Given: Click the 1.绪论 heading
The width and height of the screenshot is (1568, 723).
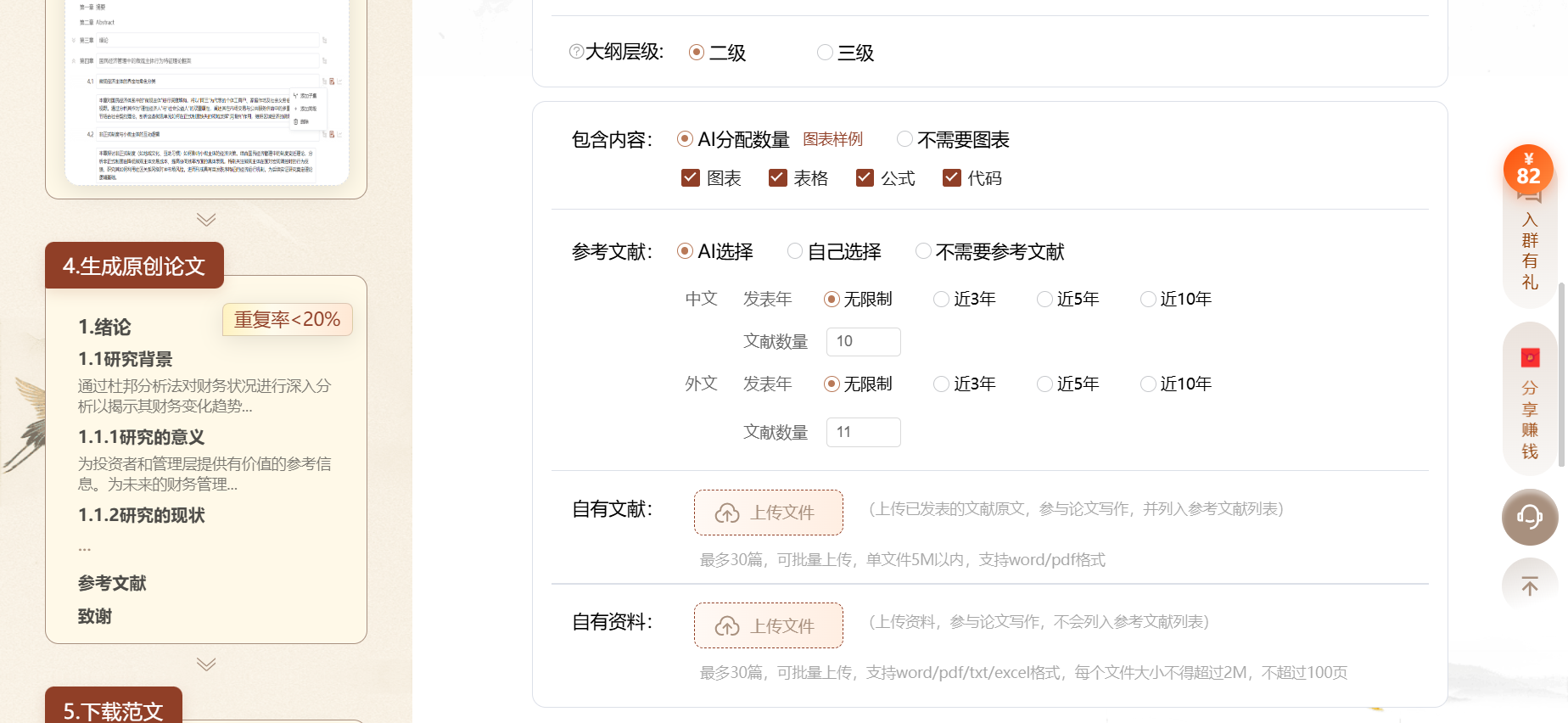Looking at the screenshot, I should 104,327.
